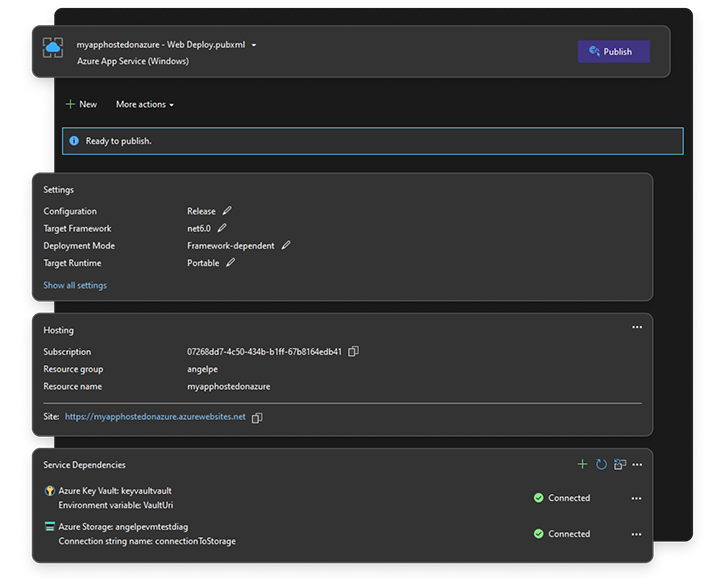Click the Subscription label
Image resolution: width=725 pixels, height=583 pixels.
67,352
